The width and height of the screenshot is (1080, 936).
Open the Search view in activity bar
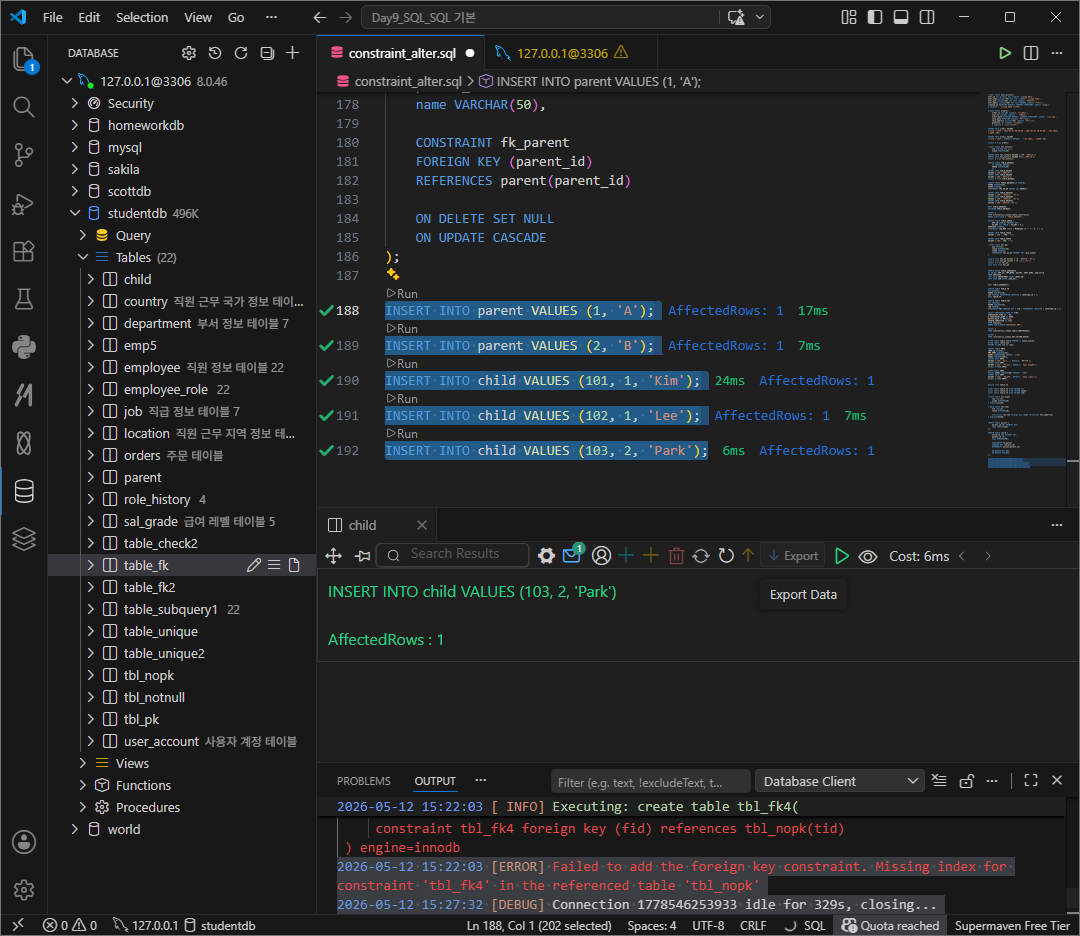click(x=24, y=107)
